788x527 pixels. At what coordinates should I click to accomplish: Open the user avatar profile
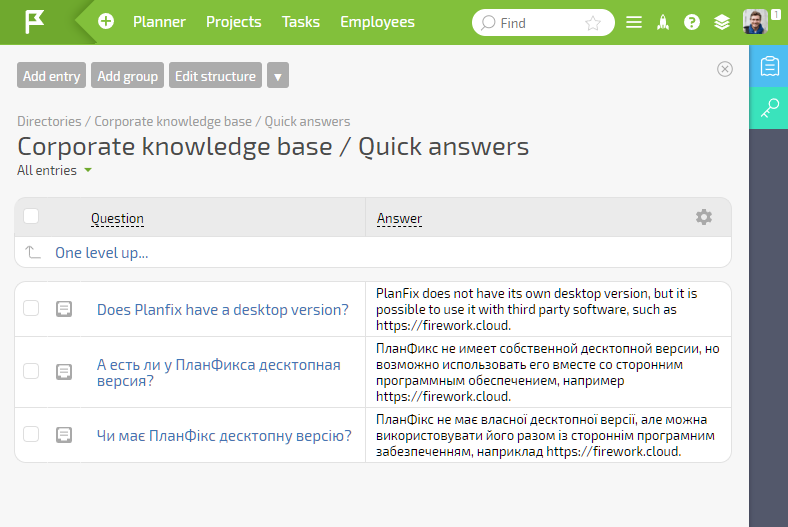755,22
